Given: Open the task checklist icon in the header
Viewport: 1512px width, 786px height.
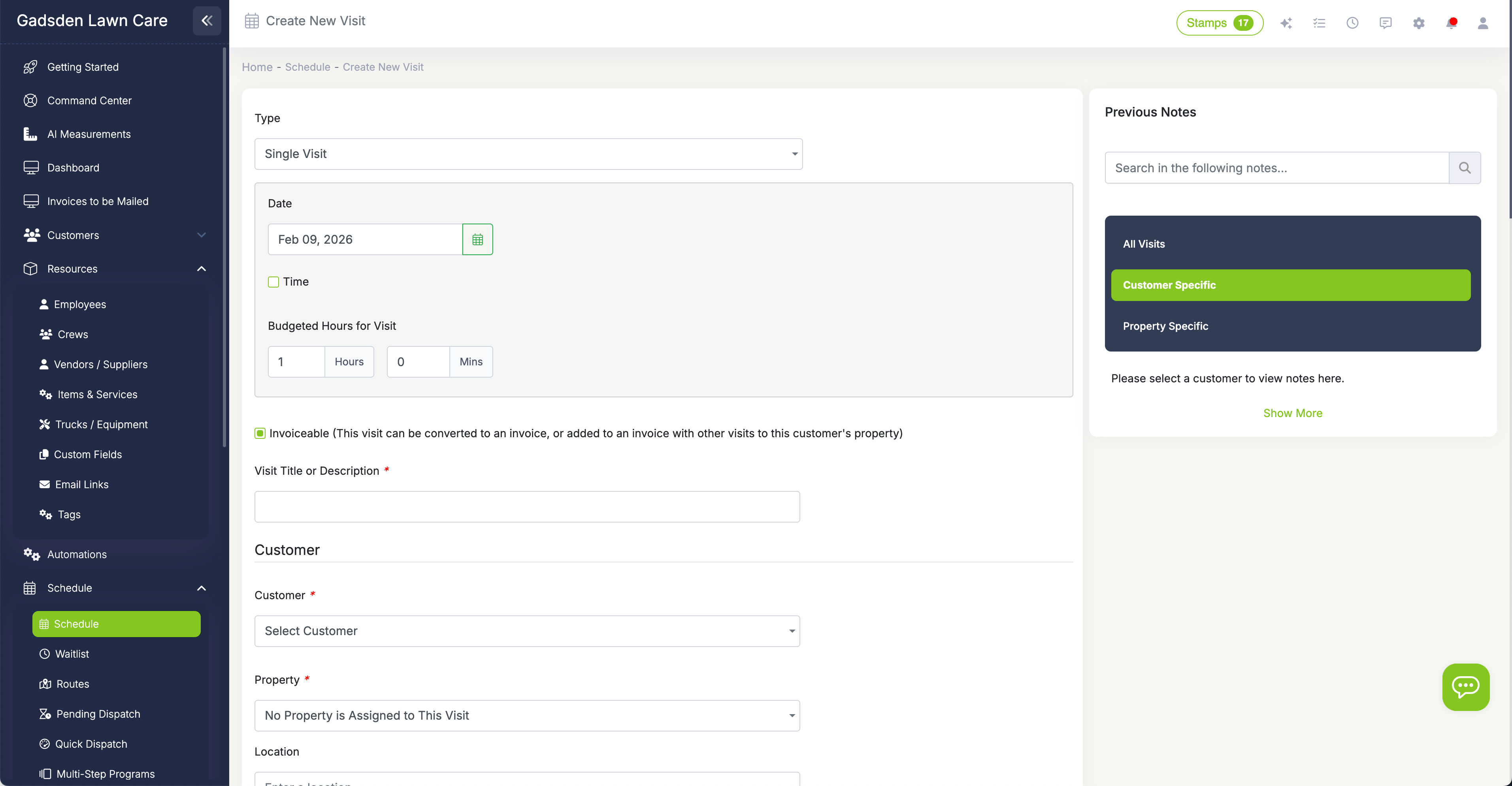Looking at the screenshot, I should 1319,23.
